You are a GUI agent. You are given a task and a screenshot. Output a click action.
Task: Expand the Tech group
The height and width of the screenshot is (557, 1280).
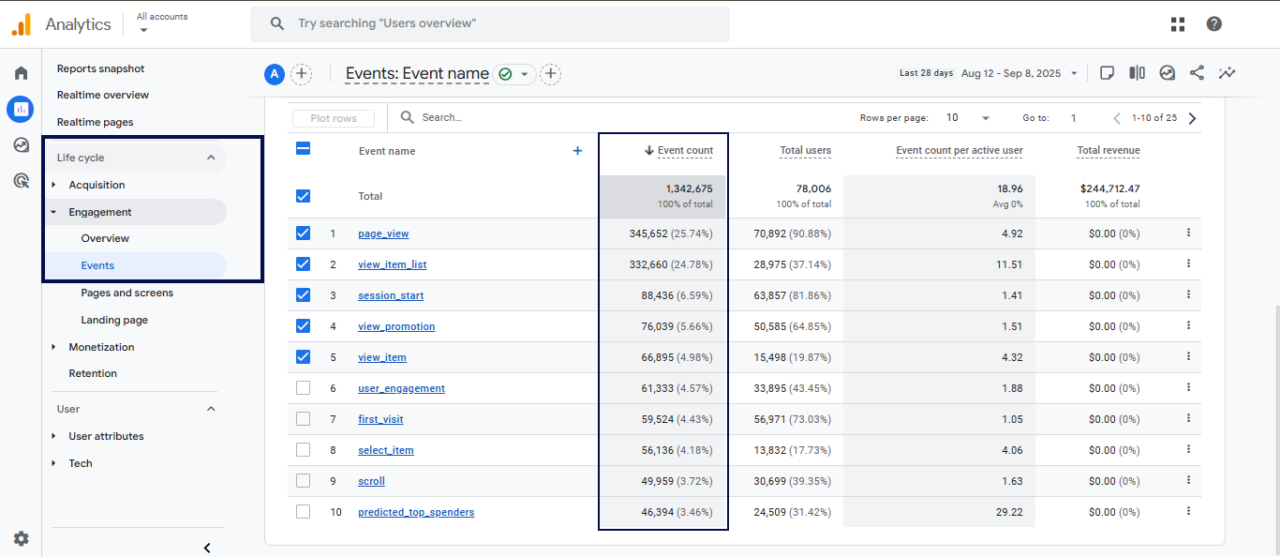[54, 463]
